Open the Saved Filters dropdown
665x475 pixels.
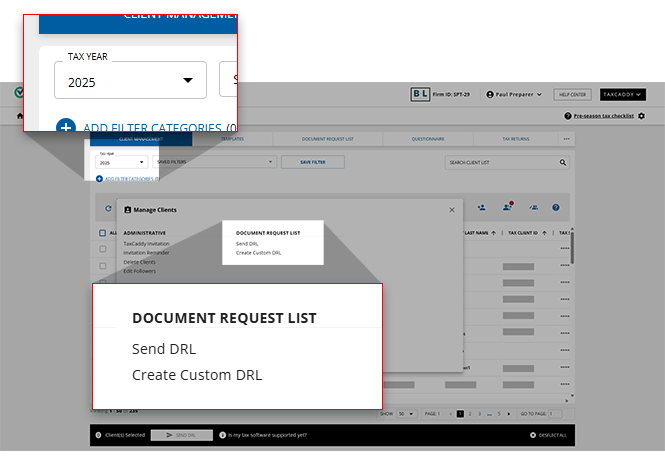[215, 162]
